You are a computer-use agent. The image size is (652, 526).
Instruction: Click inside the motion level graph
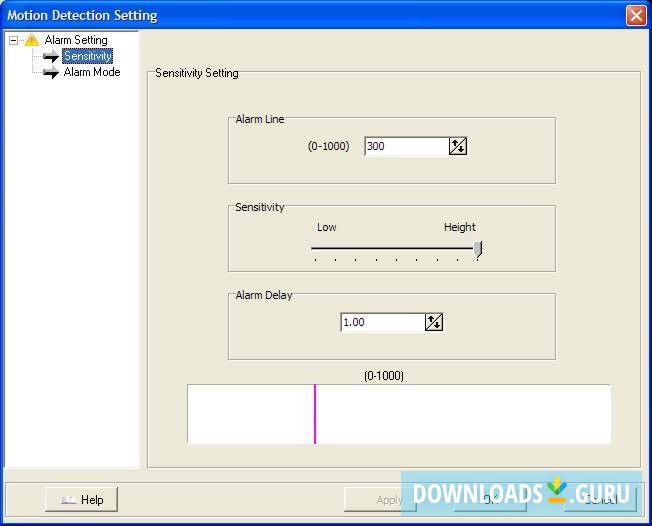399,414
